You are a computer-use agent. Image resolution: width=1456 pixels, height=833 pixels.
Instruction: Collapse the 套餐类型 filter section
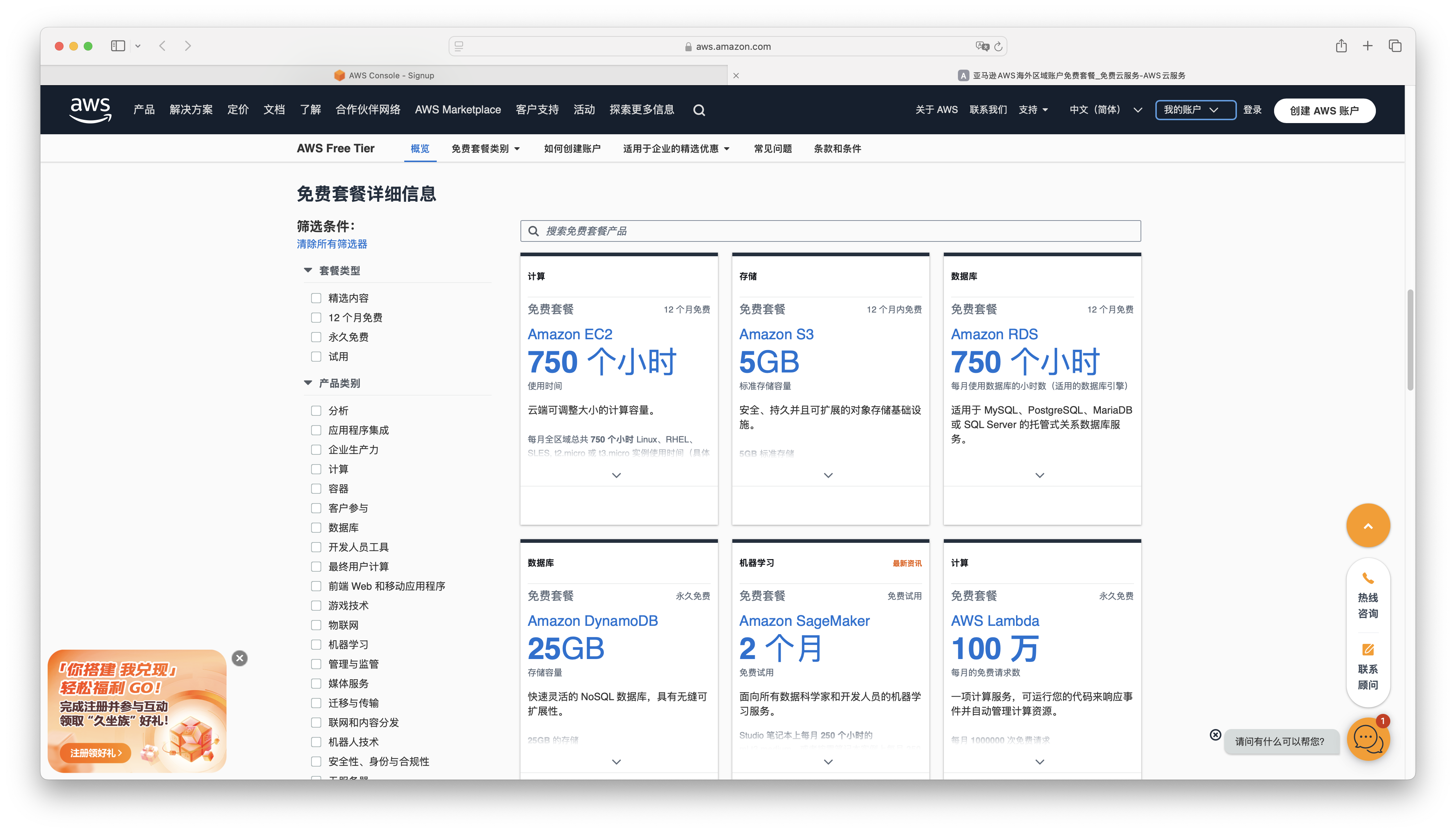(x=308, y=270)
